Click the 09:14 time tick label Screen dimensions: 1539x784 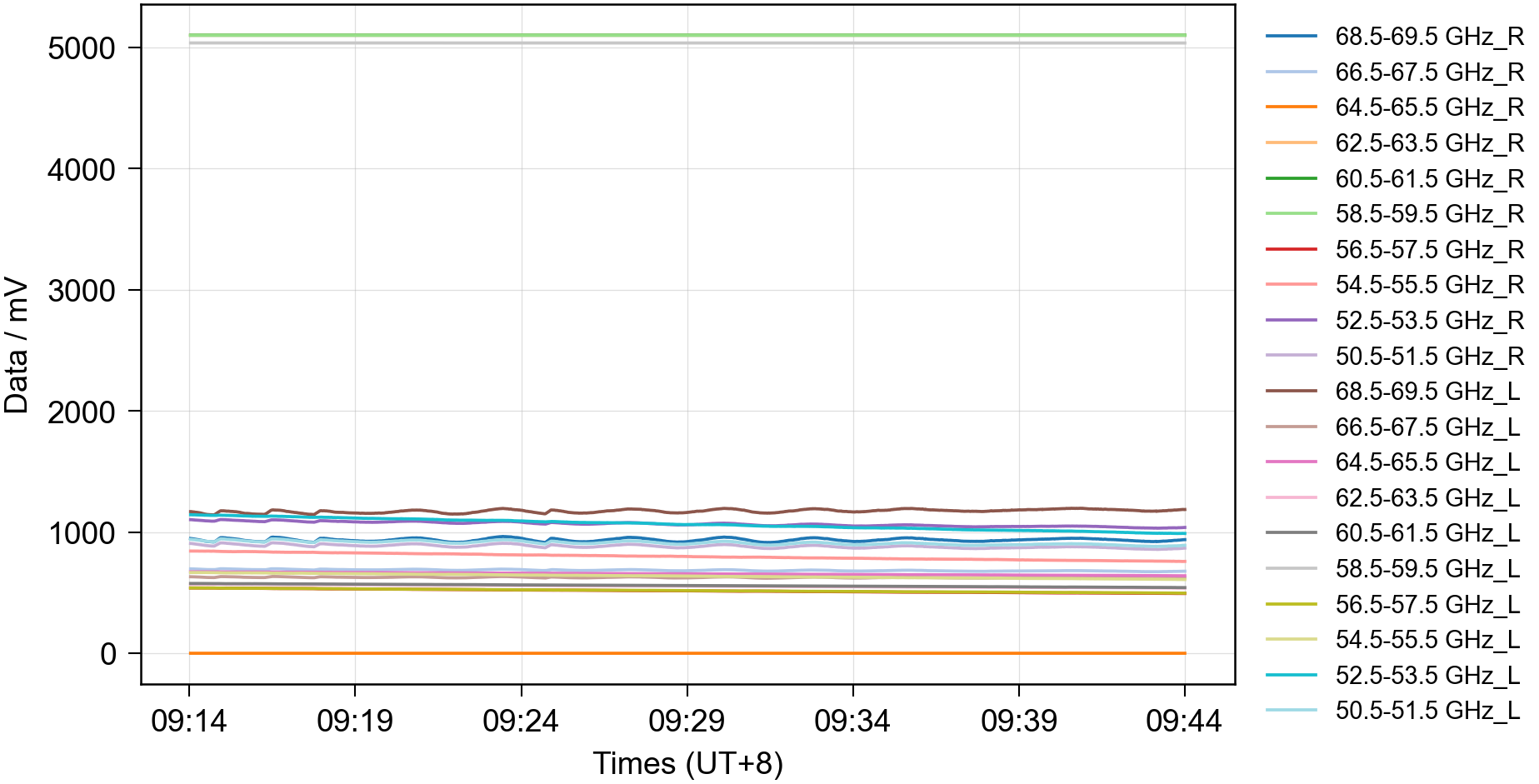point(189,721)
